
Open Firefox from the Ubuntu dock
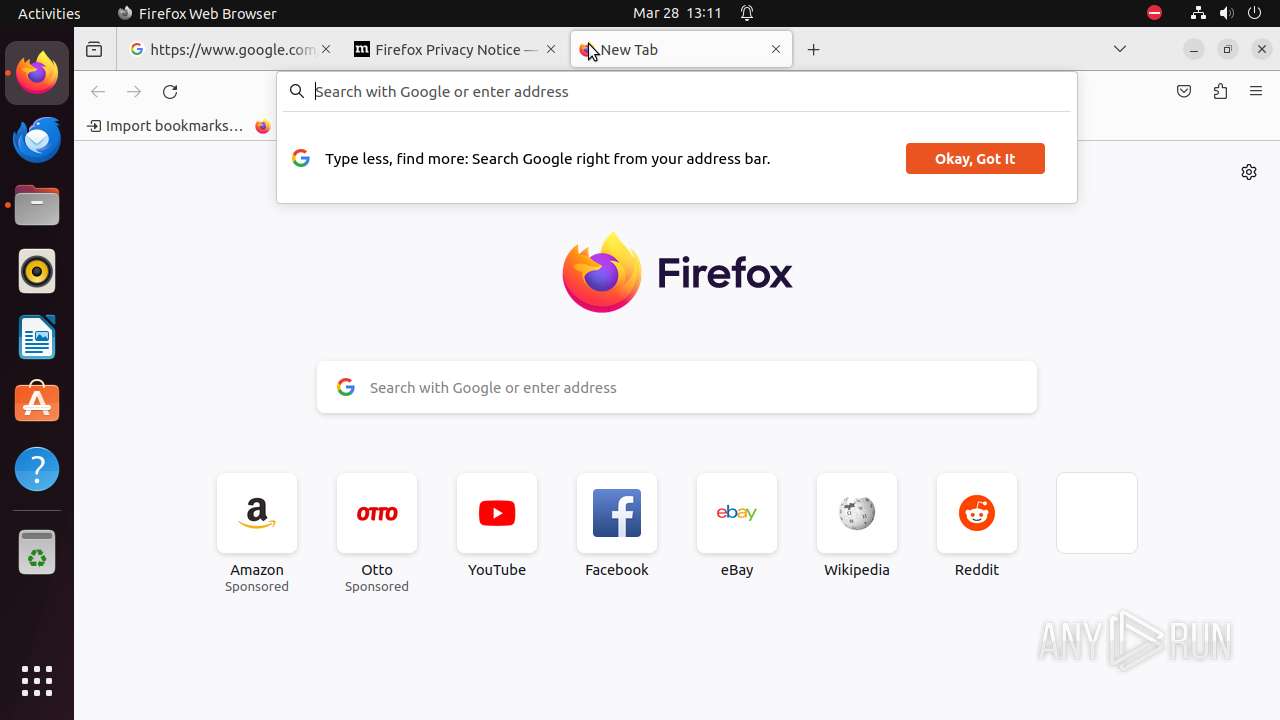pyautogui.click(x=37, y=73)
